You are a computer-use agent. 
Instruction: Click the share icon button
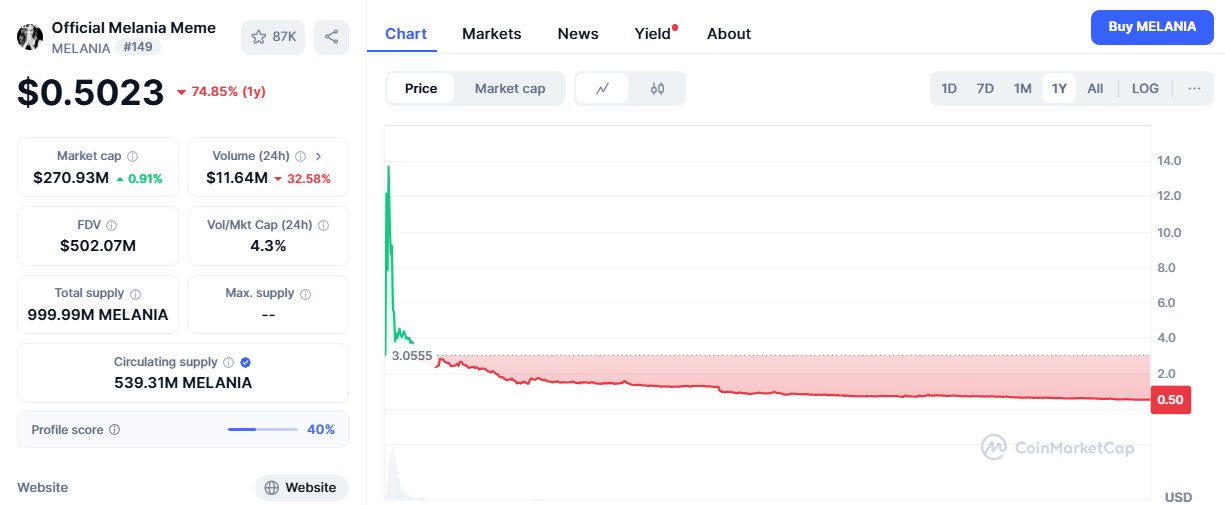(x=331, y=37)
